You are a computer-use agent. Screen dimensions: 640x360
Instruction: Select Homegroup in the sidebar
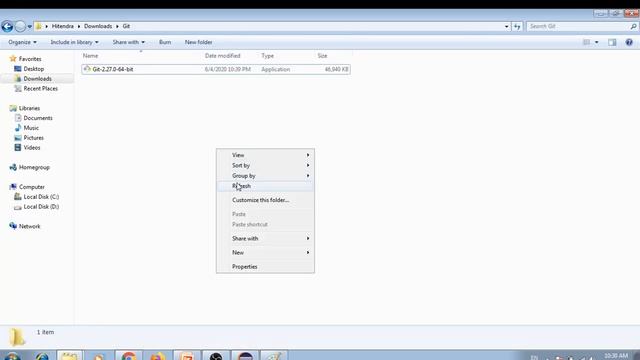pyautogui.click(x=34, y=167)
